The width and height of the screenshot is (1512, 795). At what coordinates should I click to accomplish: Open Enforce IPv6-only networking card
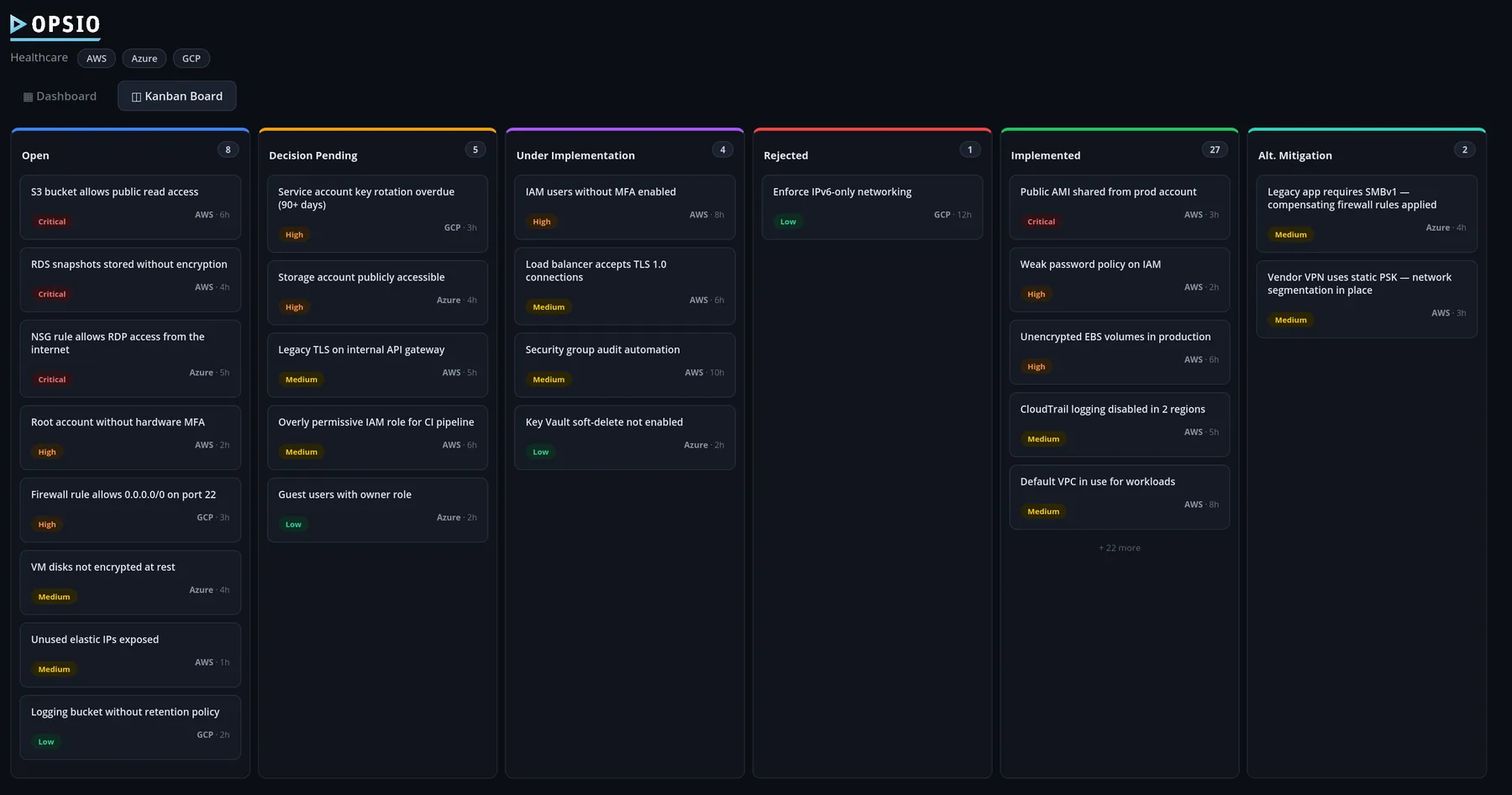click(x=872, y=207)
